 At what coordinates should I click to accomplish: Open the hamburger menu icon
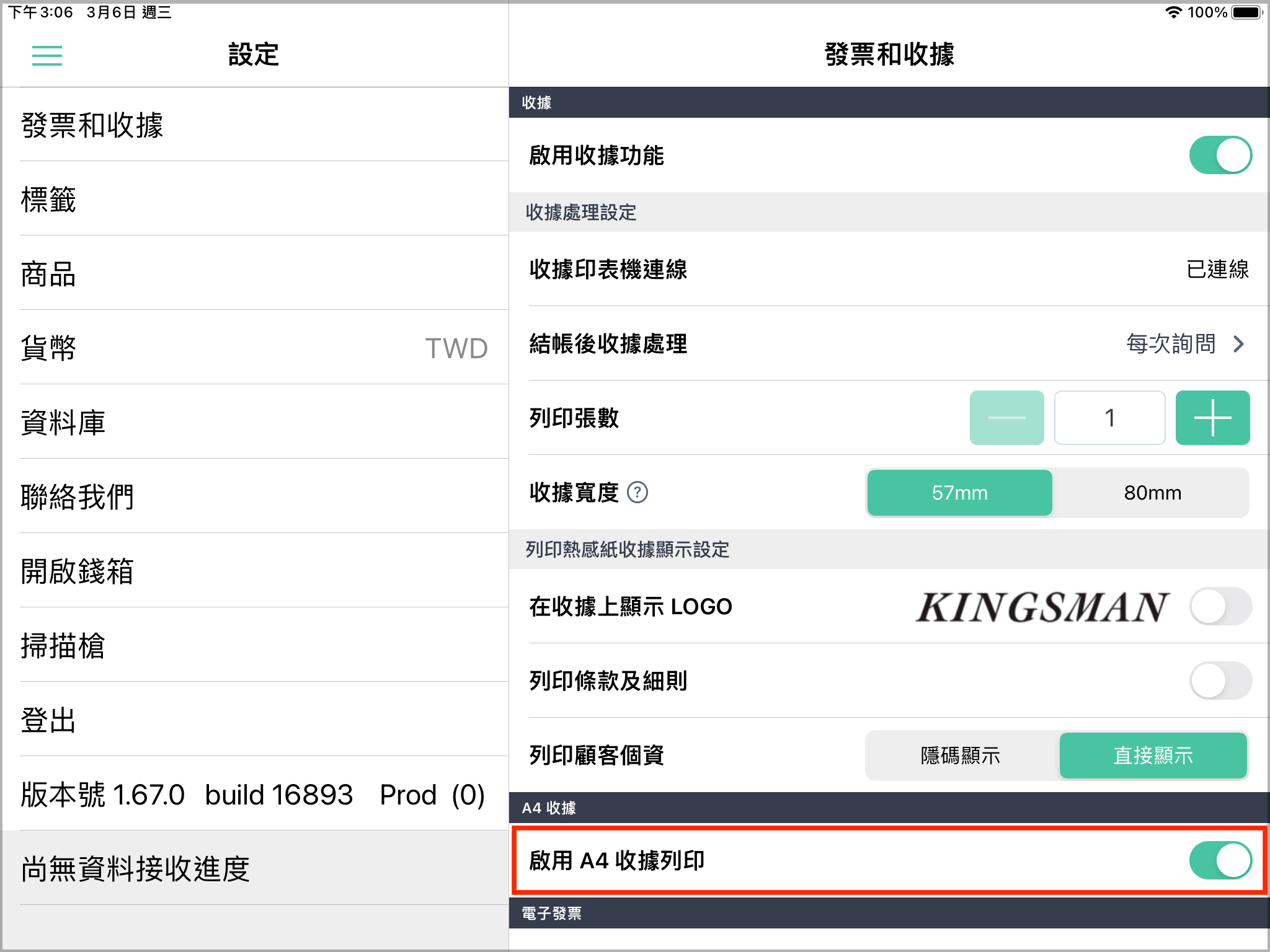(47, 55)
